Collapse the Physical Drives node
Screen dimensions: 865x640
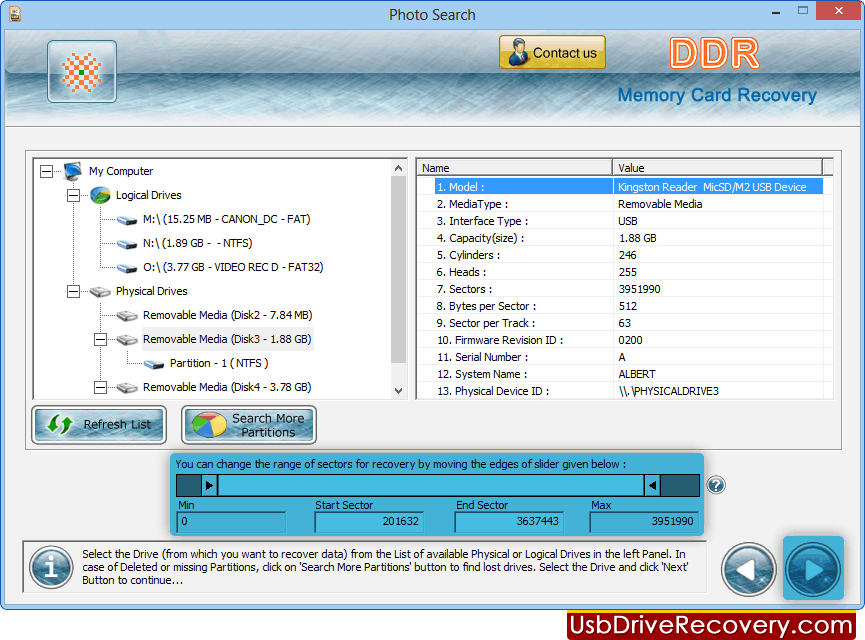pos(73,291)
